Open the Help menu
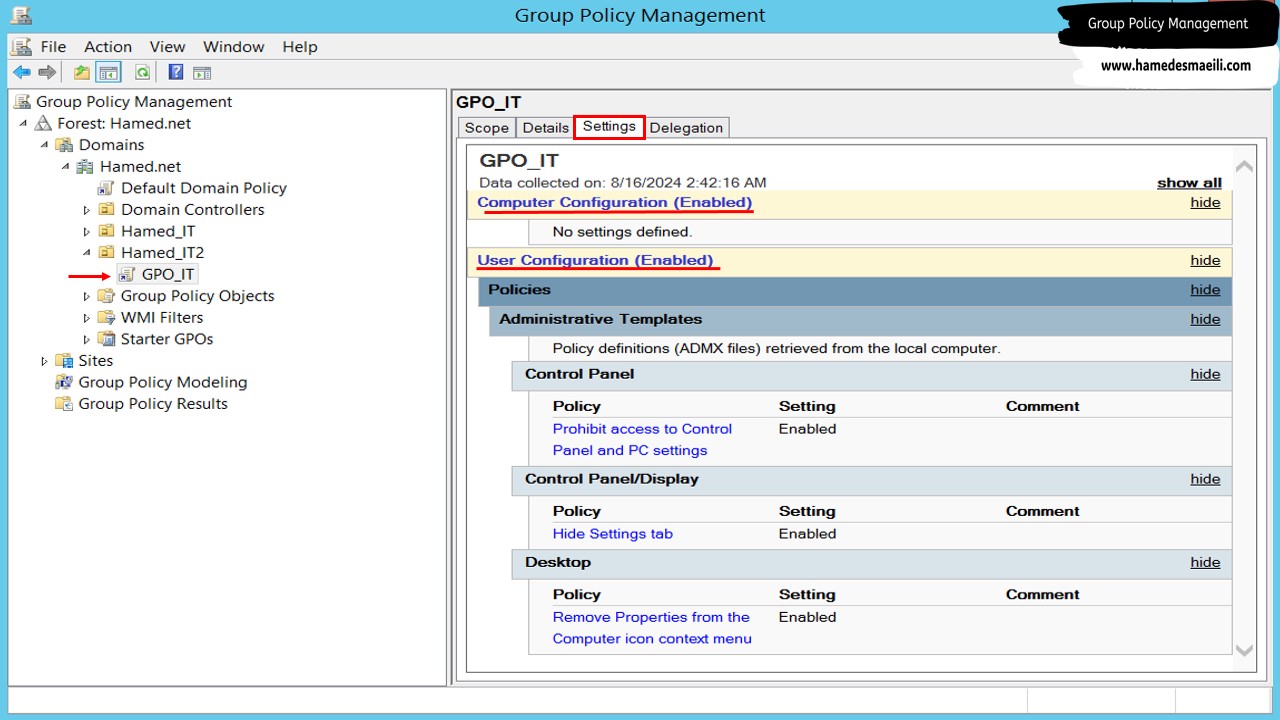1280x720 pixels. pos(300,46)
